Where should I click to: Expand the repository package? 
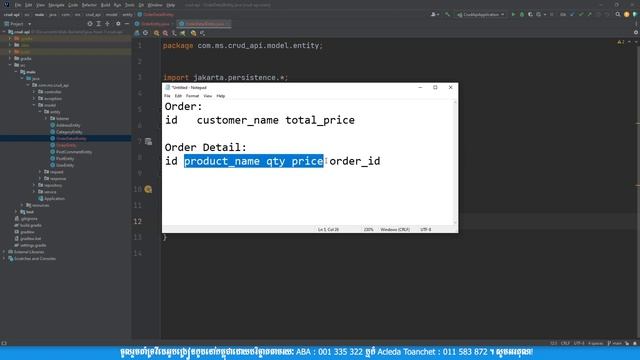click(x=34, y=185)
